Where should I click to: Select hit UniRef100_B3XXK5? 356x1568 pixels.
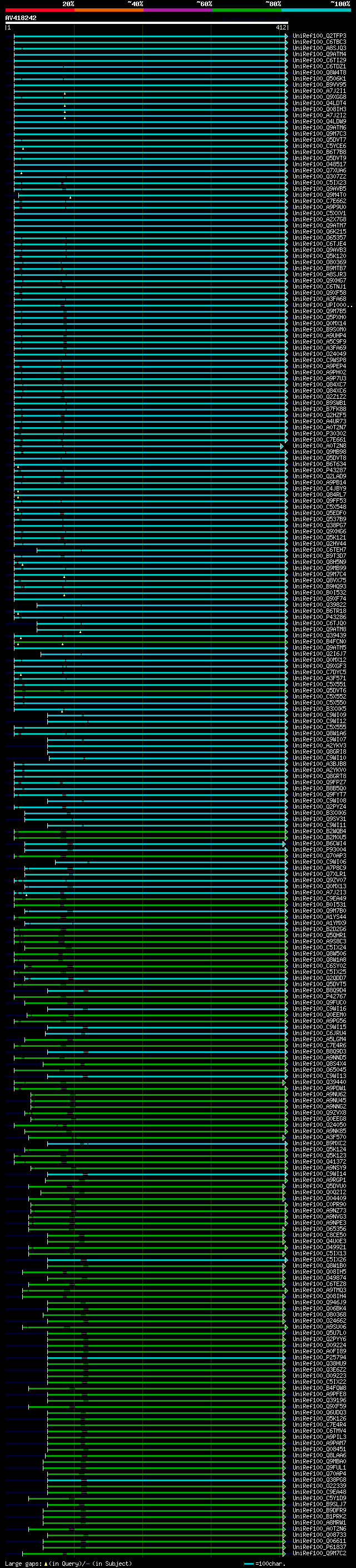319,709
